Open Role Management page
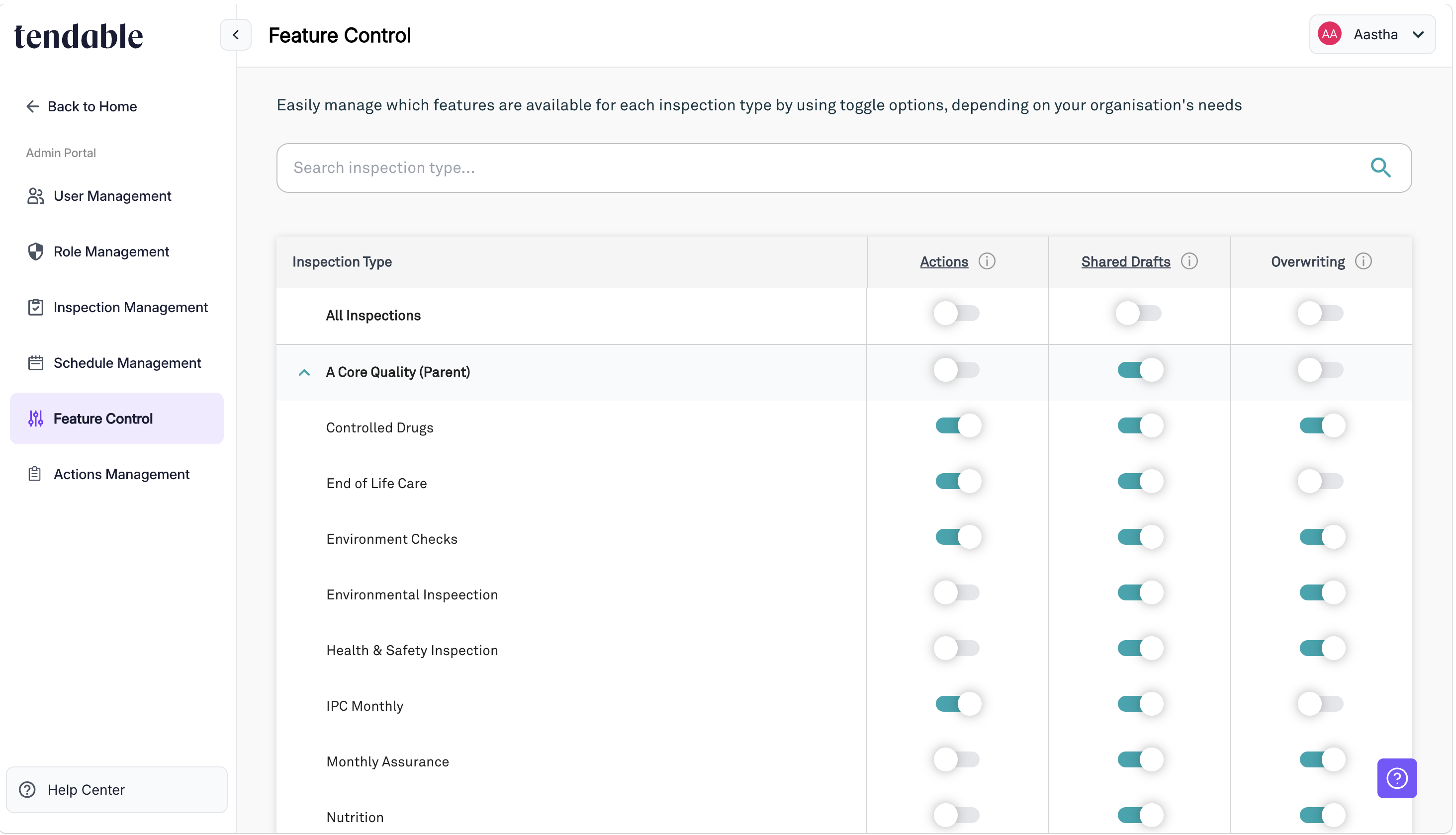The height and width of the screenshot is (835, 1456). tap(116, 252)
